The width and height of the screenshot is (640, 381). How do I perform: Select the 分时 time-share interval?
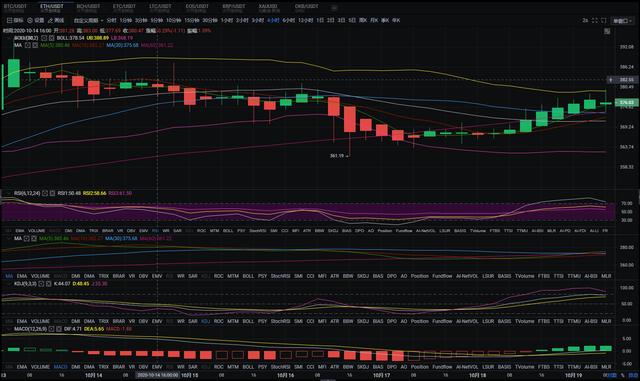(111, 20)
